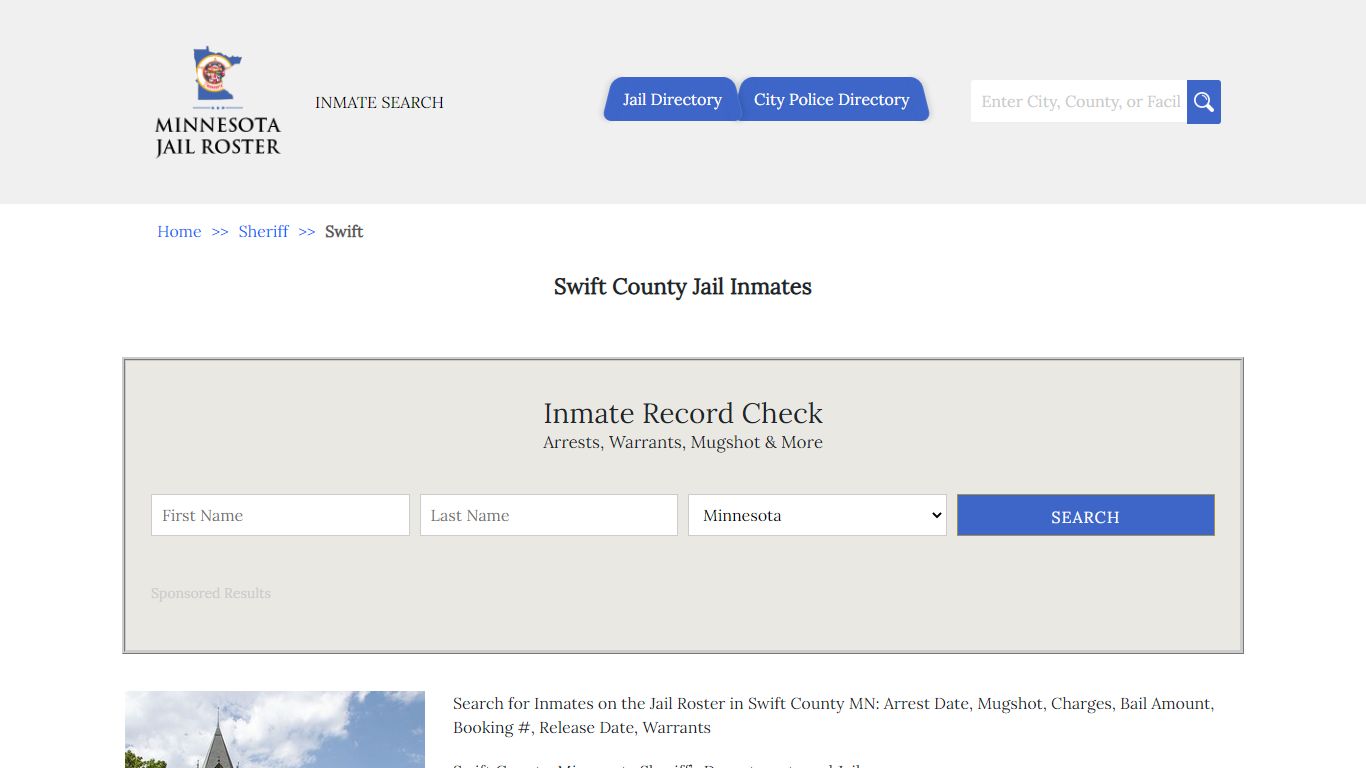Screen dimensions: 1366x768
Task: Click the 'Search for Inmates on the Jail Roster' paragraph
Action: pyautogui.click(x=833, y=716)
